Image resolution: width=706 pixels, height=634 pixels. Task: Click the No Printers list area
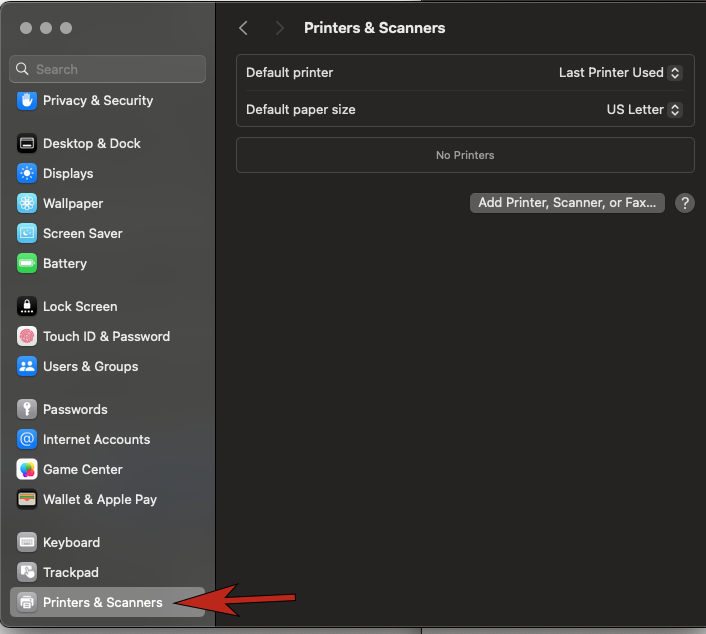click(465, 155)
